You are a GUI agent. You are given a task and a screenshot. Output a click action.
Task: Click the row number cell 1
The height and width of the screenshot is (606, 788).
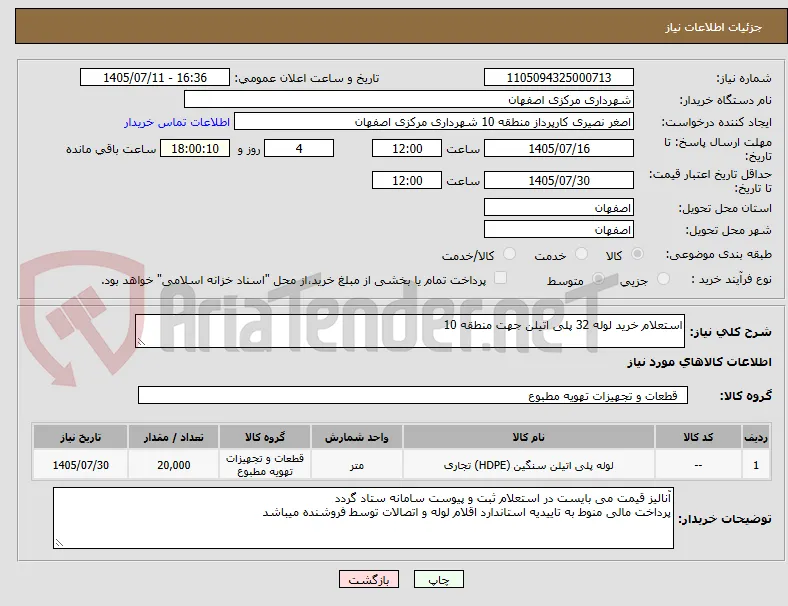tap(756, 465)
